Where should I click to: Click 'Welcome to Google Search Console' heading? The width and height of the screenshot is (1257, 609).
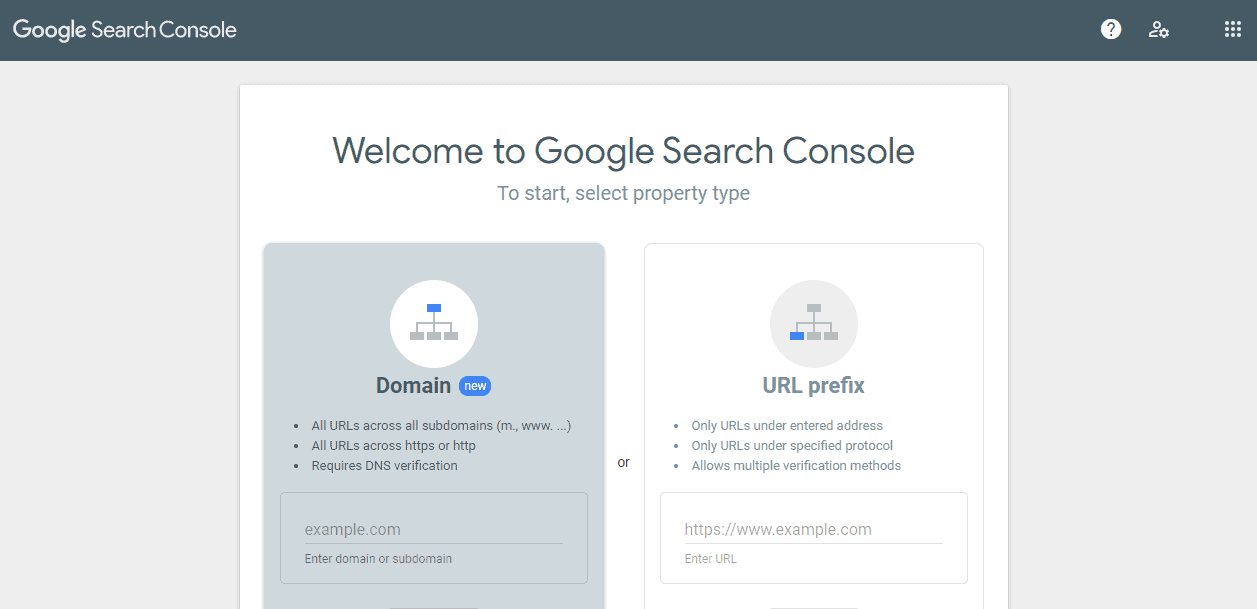point(624,151)
